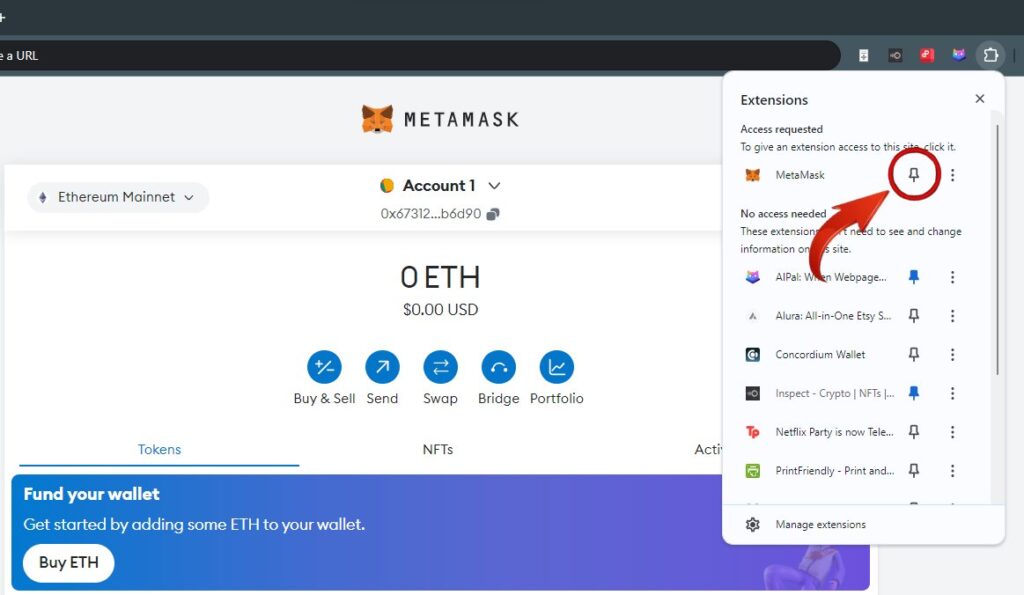Open a new browser tab with plus
1024x595 pixels.
pyautogui.click(x=2, y=18)
